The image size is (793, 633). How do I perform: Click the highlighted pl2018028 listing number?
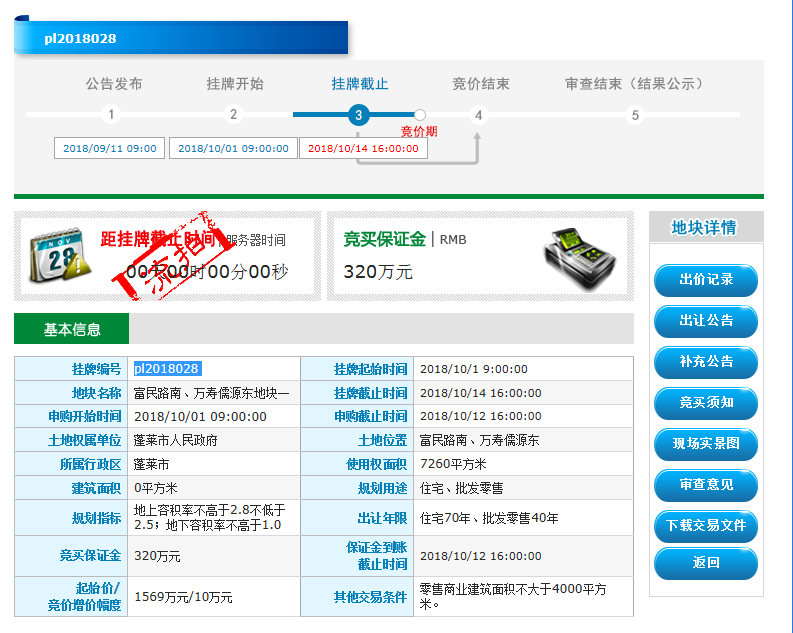pyautogui.click(x=167, y=369)
